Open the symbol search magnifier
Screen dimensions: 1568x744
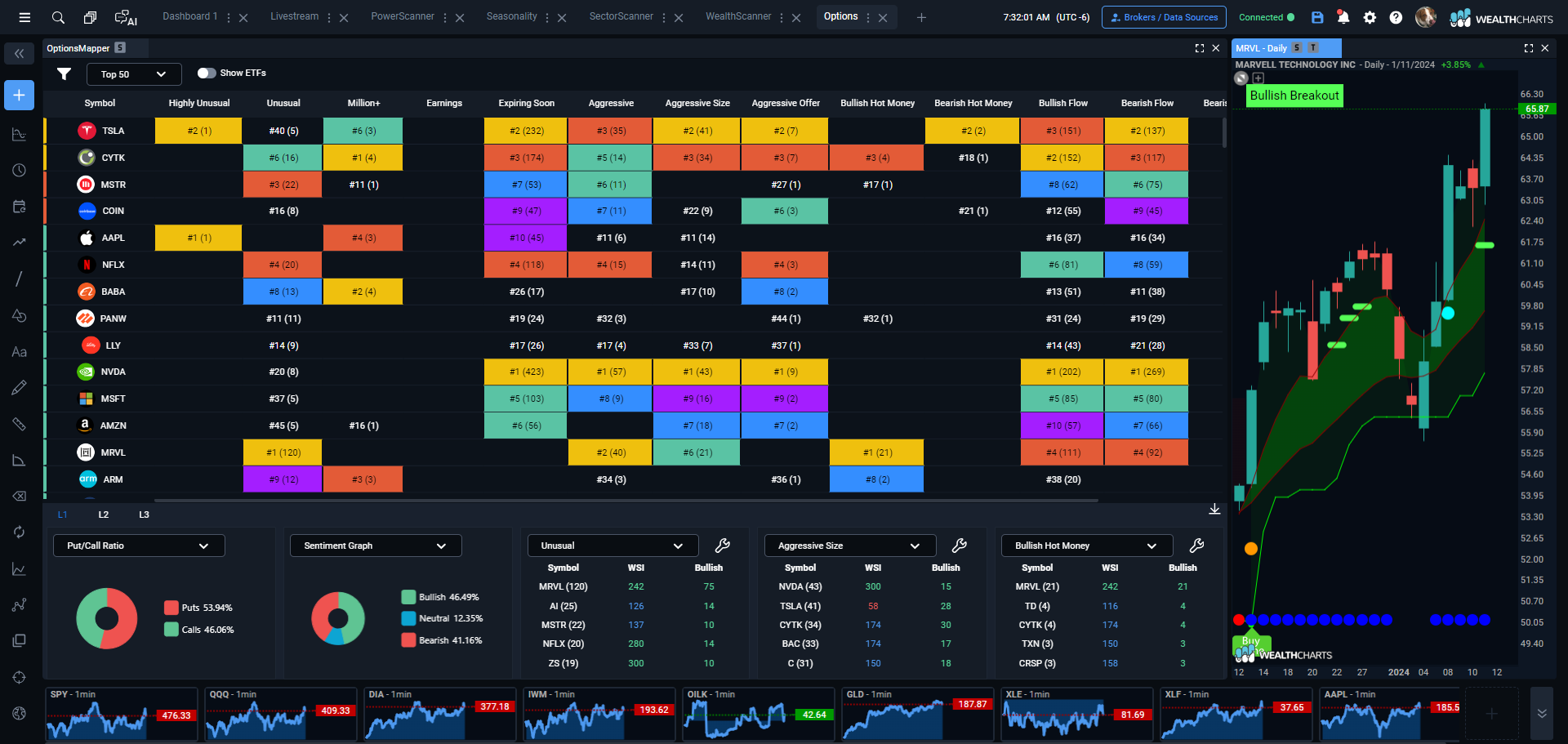58,17
